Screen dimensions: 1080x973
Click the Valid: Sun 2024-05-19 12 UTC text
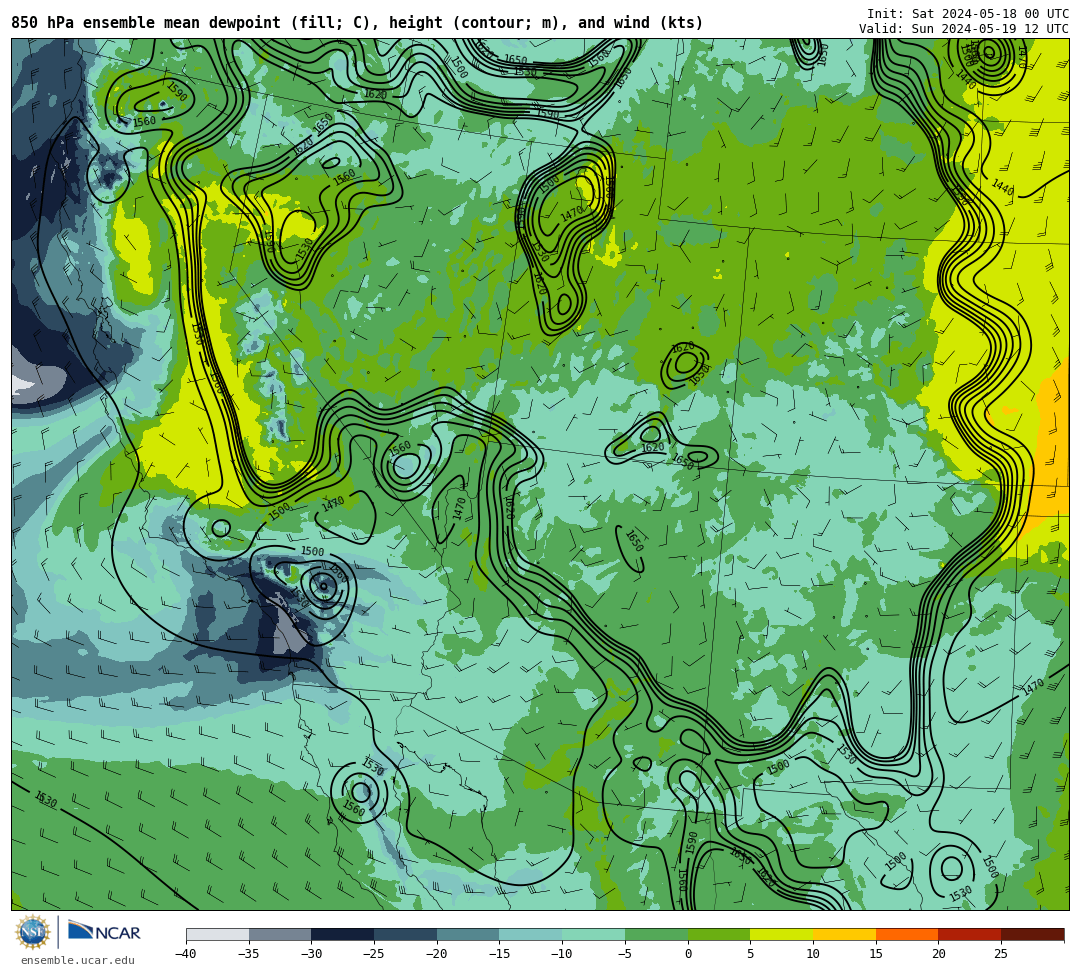(964, 29)
